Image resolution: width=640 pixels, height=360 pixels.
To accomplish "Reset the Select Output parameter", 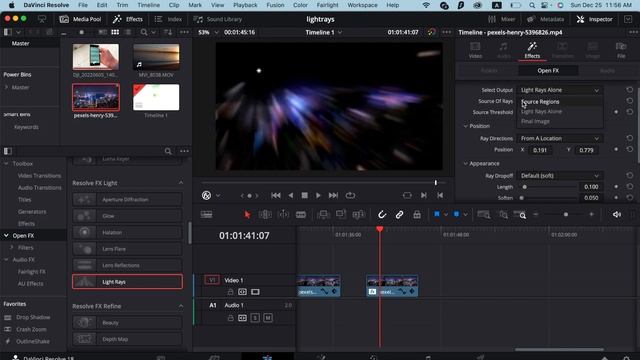I will click(x=630, y=90).
